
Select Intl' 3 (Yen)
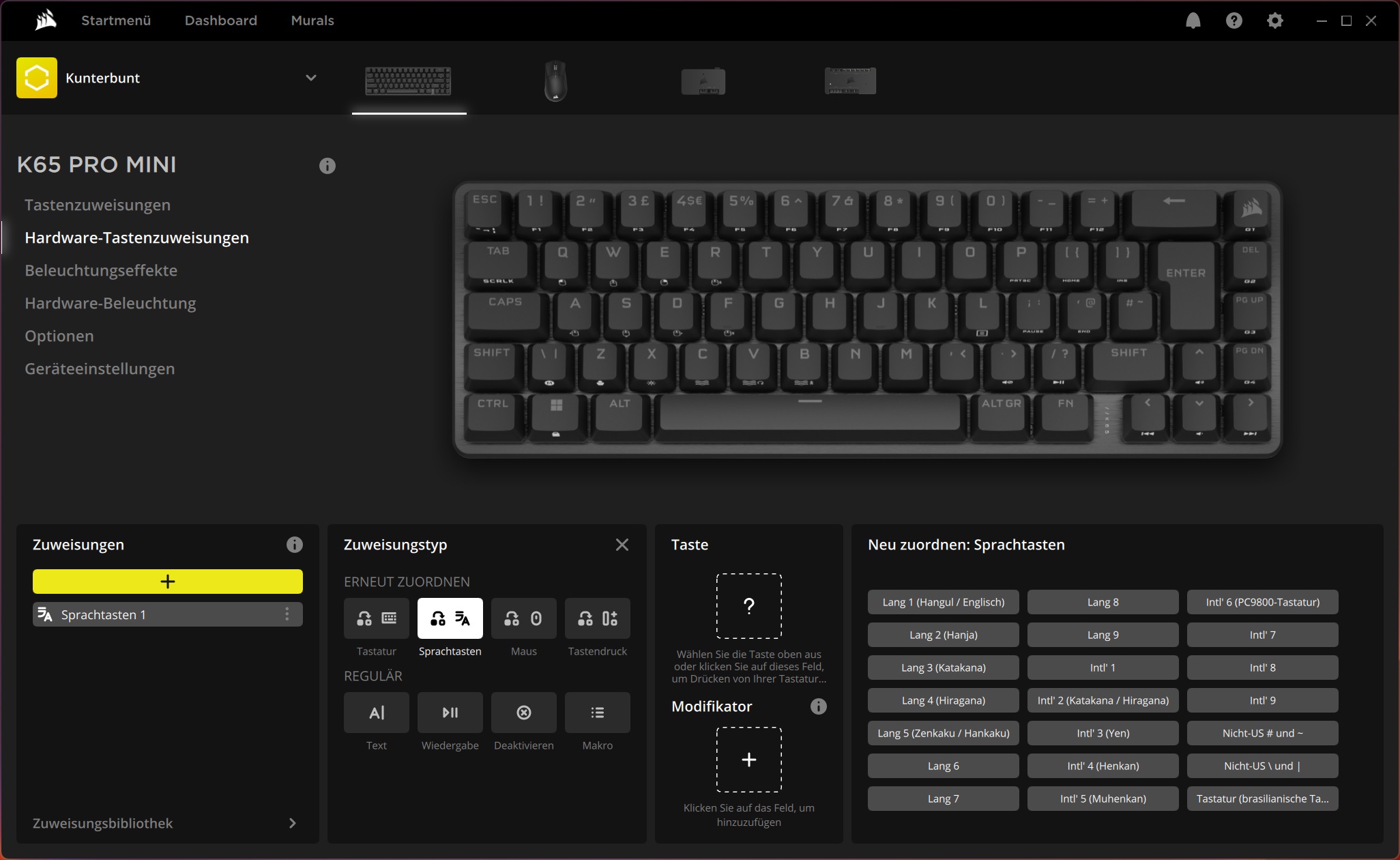tap(1103, 733)
